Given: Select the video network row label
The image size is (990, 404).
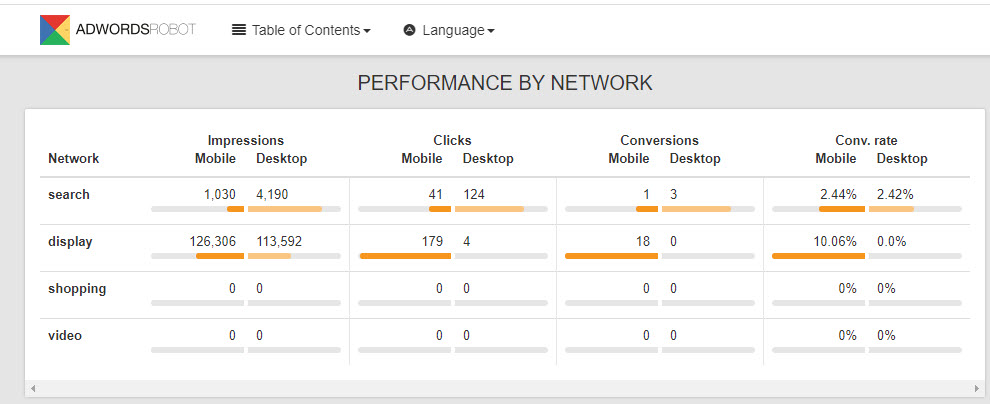Looking at the screenshot, I should pyautogui.click(x=65, y=335).
